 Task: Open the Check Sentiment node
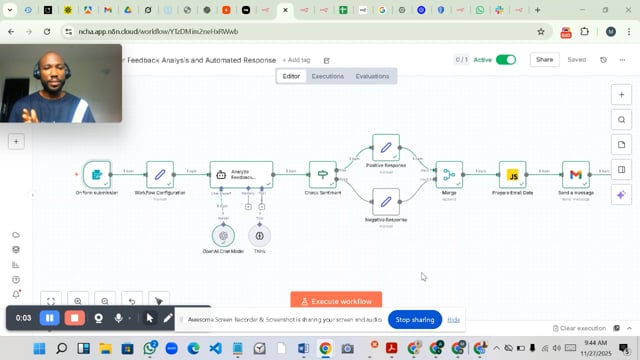[322, 174]
